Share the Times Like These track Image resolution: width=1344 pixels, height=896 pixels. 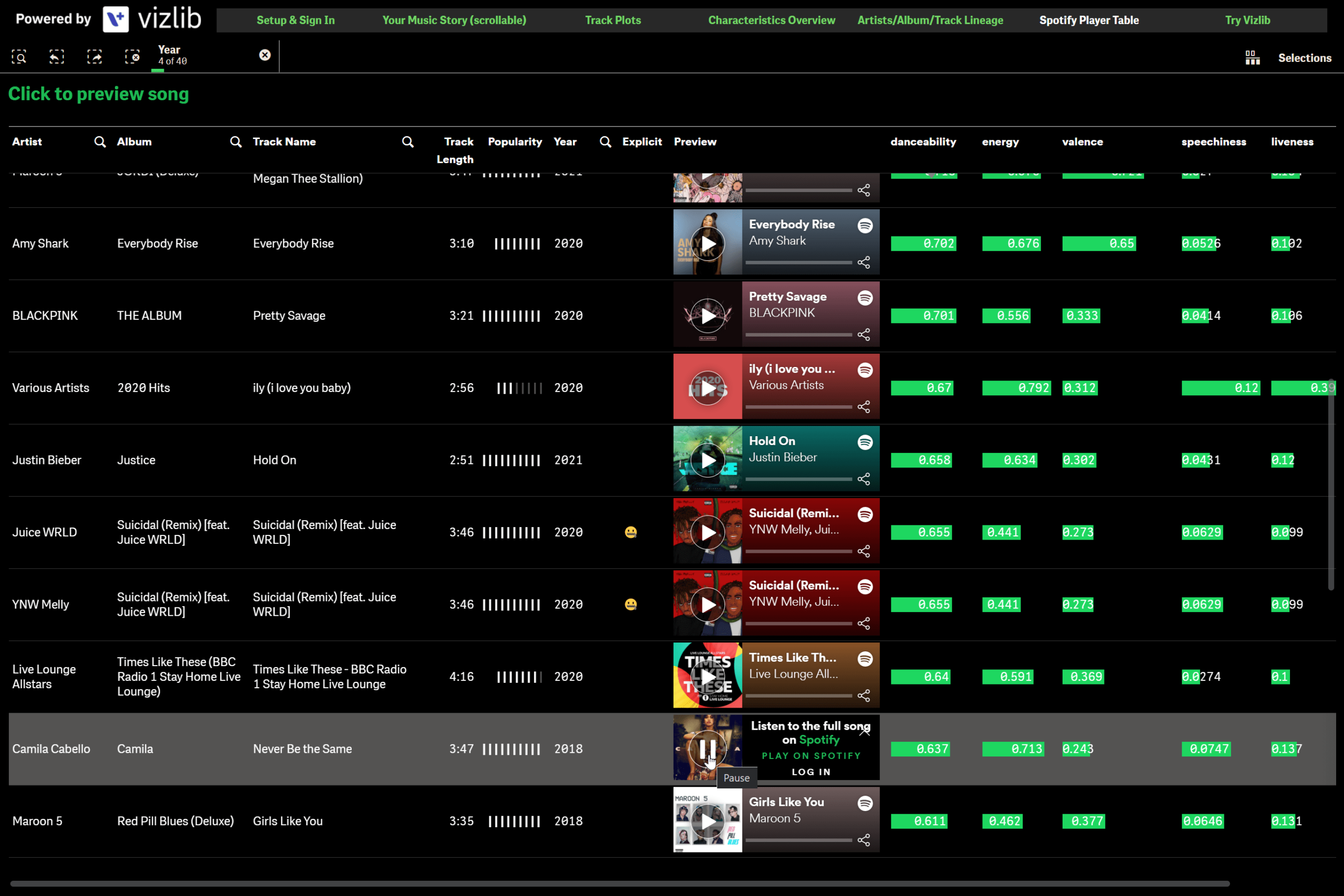tap(864, 695)
